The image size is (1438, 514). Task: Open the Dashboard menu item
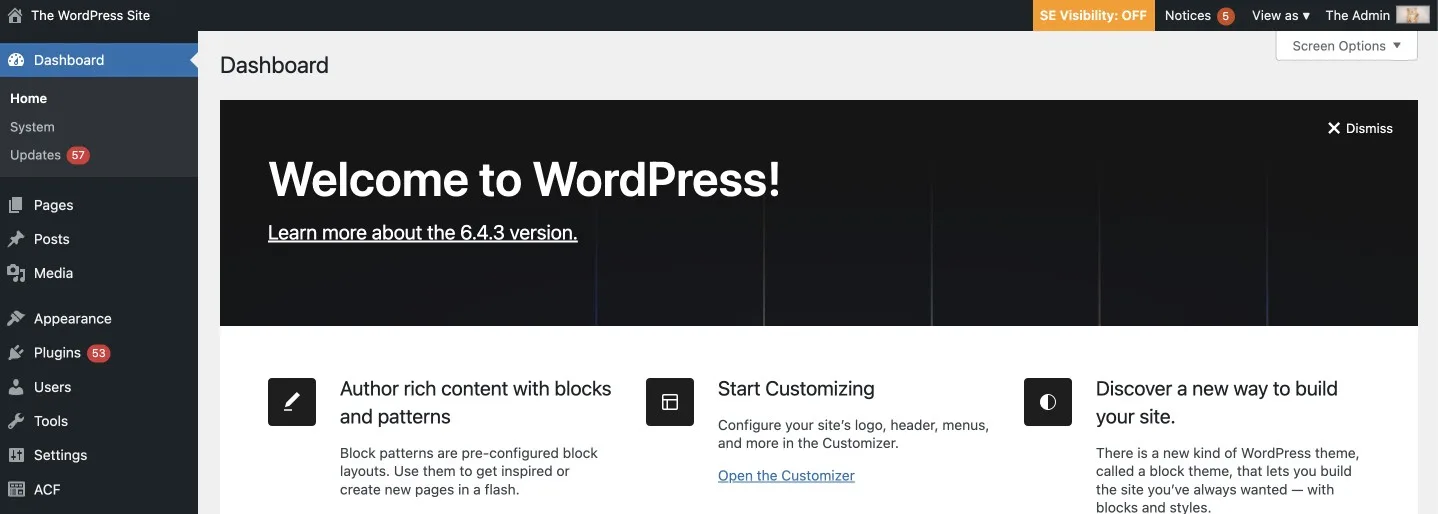pyautogui.click(x=99, y=60)
